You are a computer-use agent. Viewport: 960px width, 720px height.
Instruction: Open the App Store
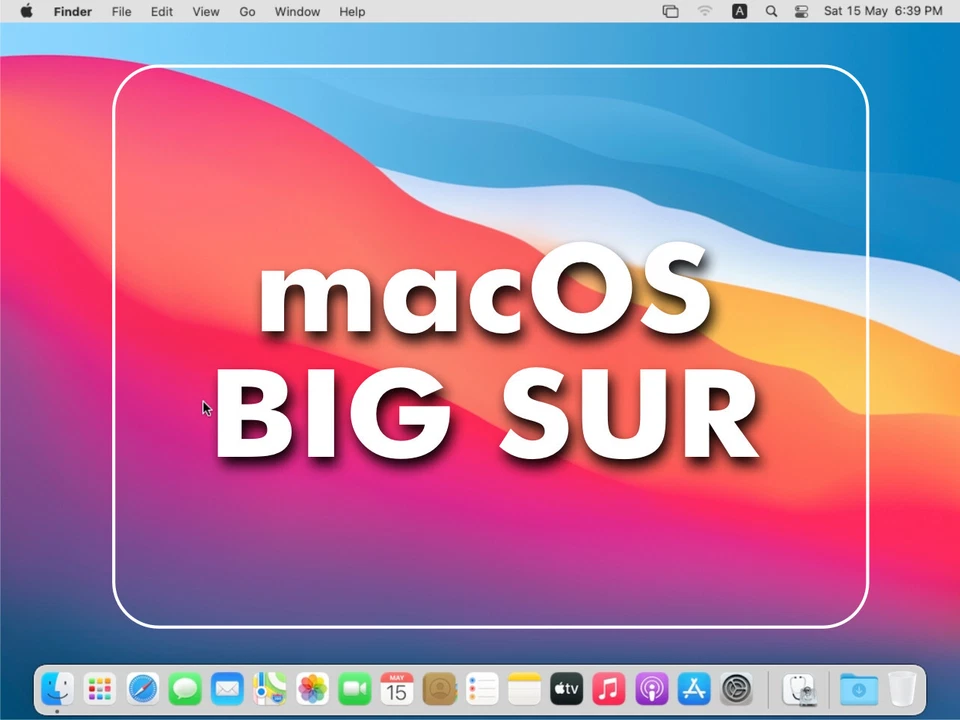click(693, 689)
